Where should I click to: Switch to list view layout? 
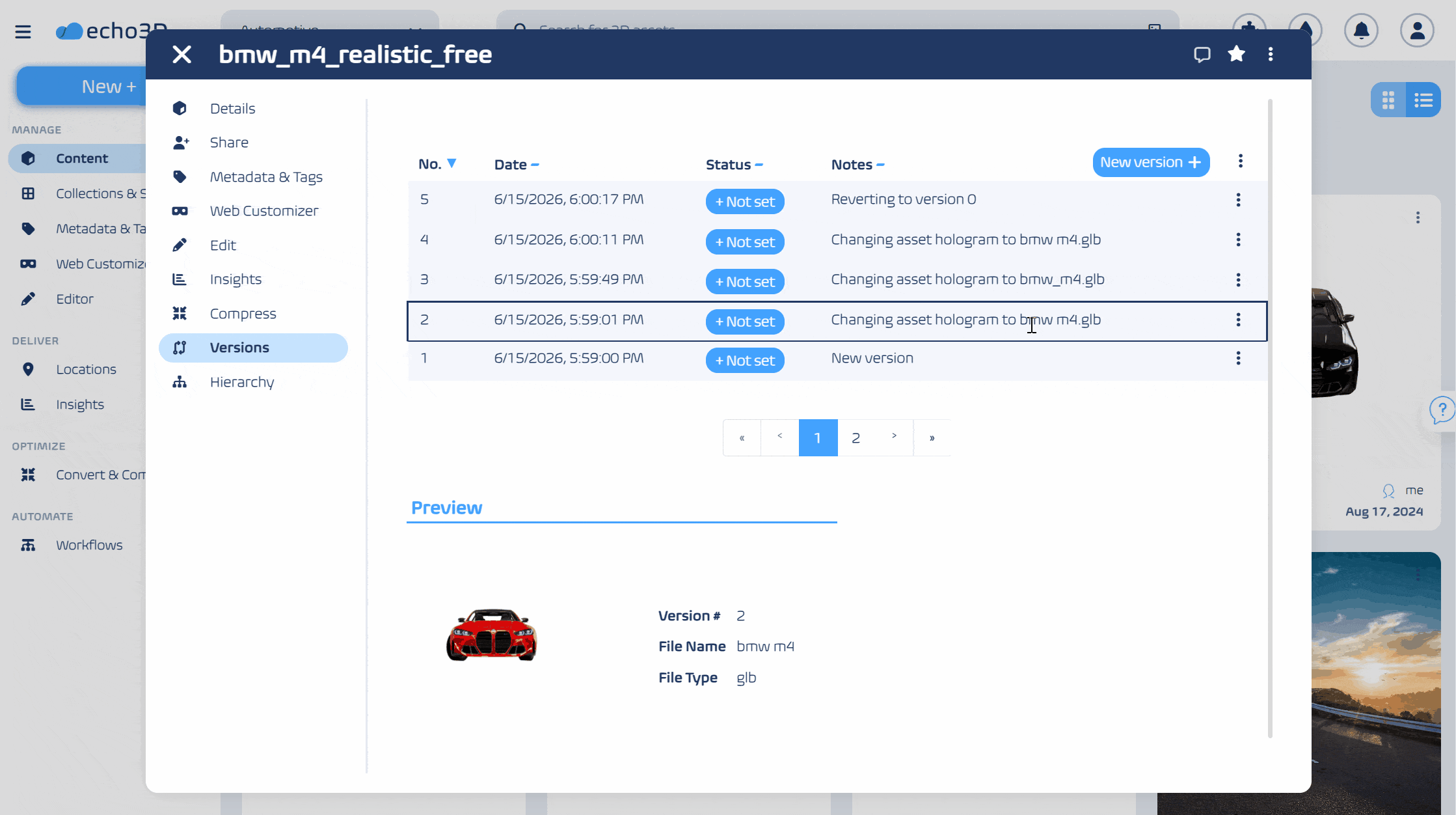pyautogui.click(x=1423, y=100)
